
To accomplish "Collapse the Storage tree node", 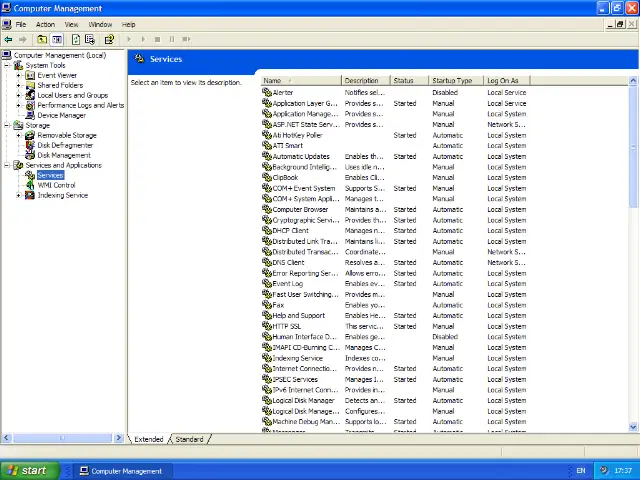I will [x=7, y=125].
